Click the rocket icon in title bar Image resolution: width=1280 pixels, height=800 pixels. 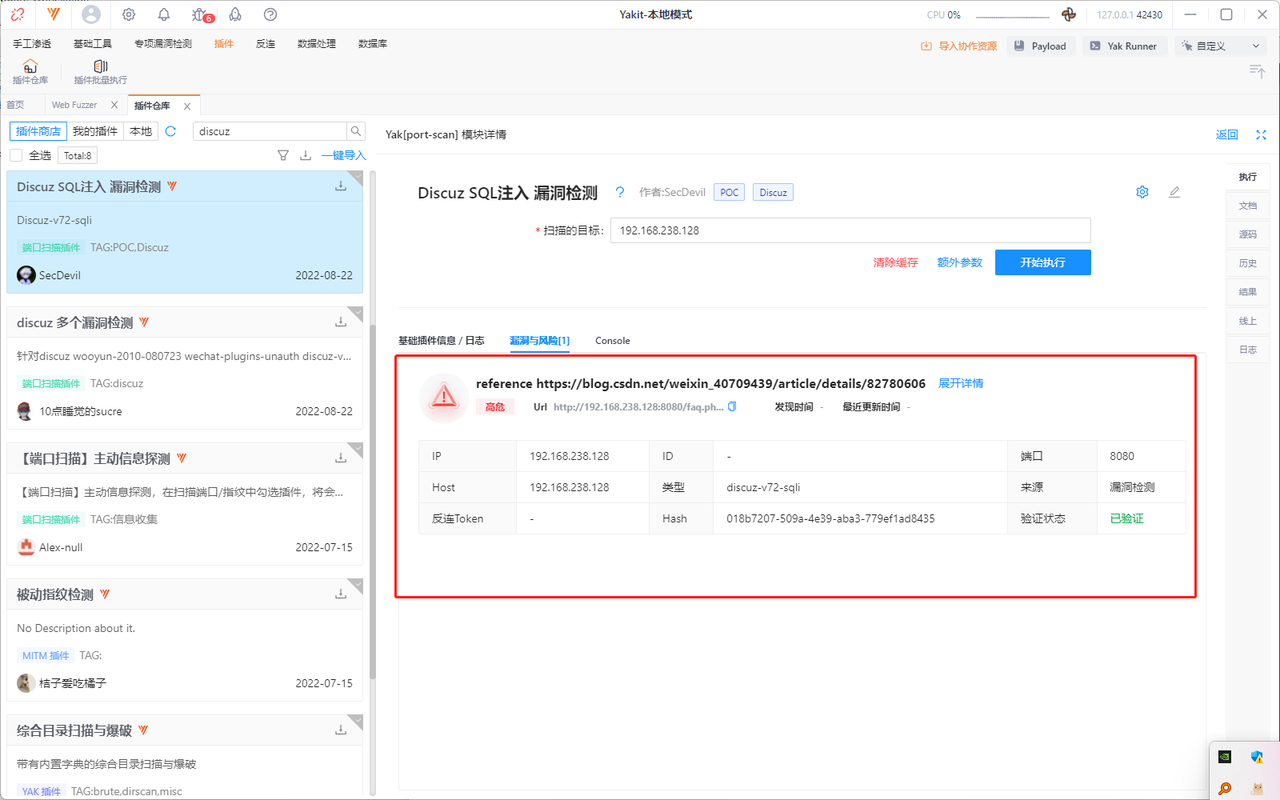(236, 15)
